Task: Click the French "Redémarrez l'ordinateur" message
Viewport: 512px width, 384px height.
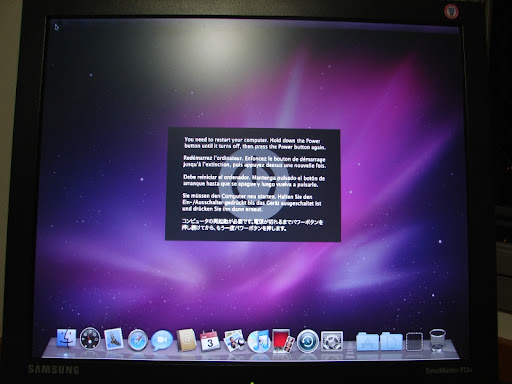Action: [x=254, y=162]
